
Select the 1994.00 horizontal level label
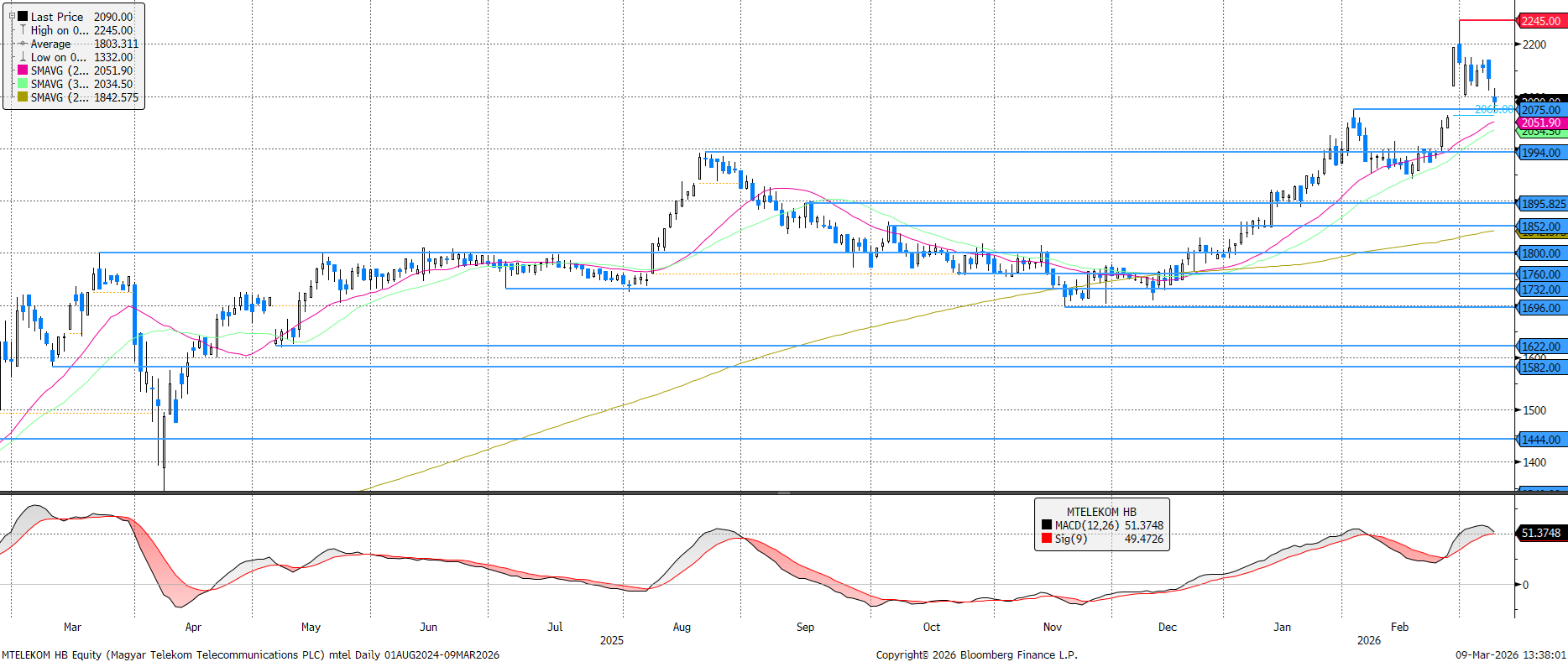point(1541,153)
